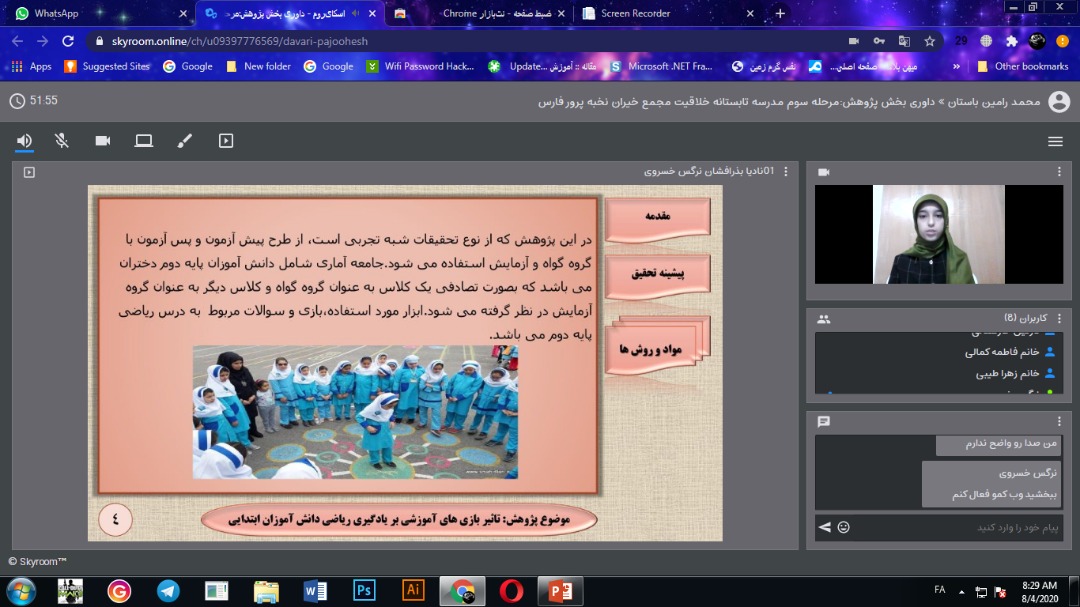Open a new browser tab

tap(780, 13)
